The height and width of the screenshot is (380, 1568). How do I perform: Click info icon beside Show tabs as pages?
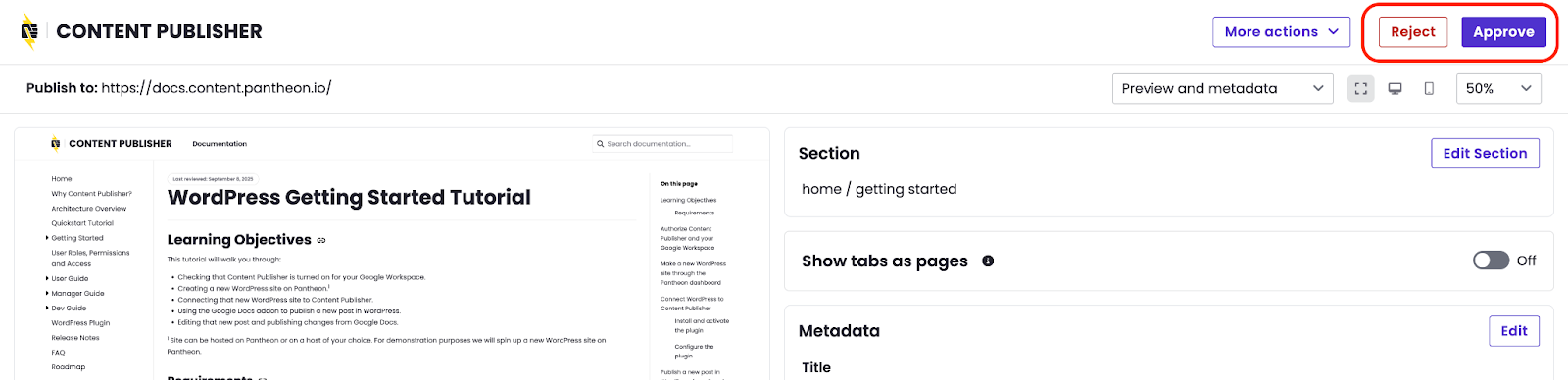coord(988,261)
